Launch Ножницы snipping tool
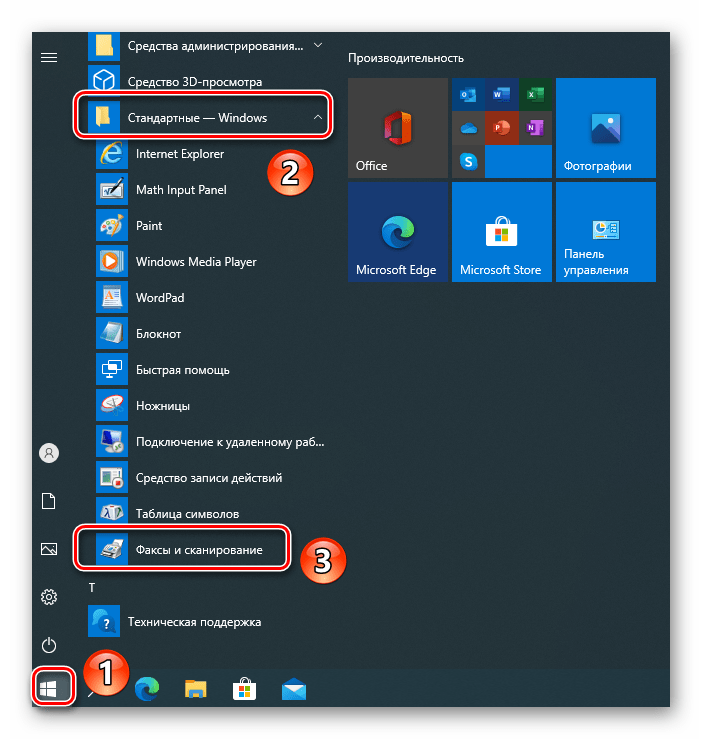 click(210, 406)
